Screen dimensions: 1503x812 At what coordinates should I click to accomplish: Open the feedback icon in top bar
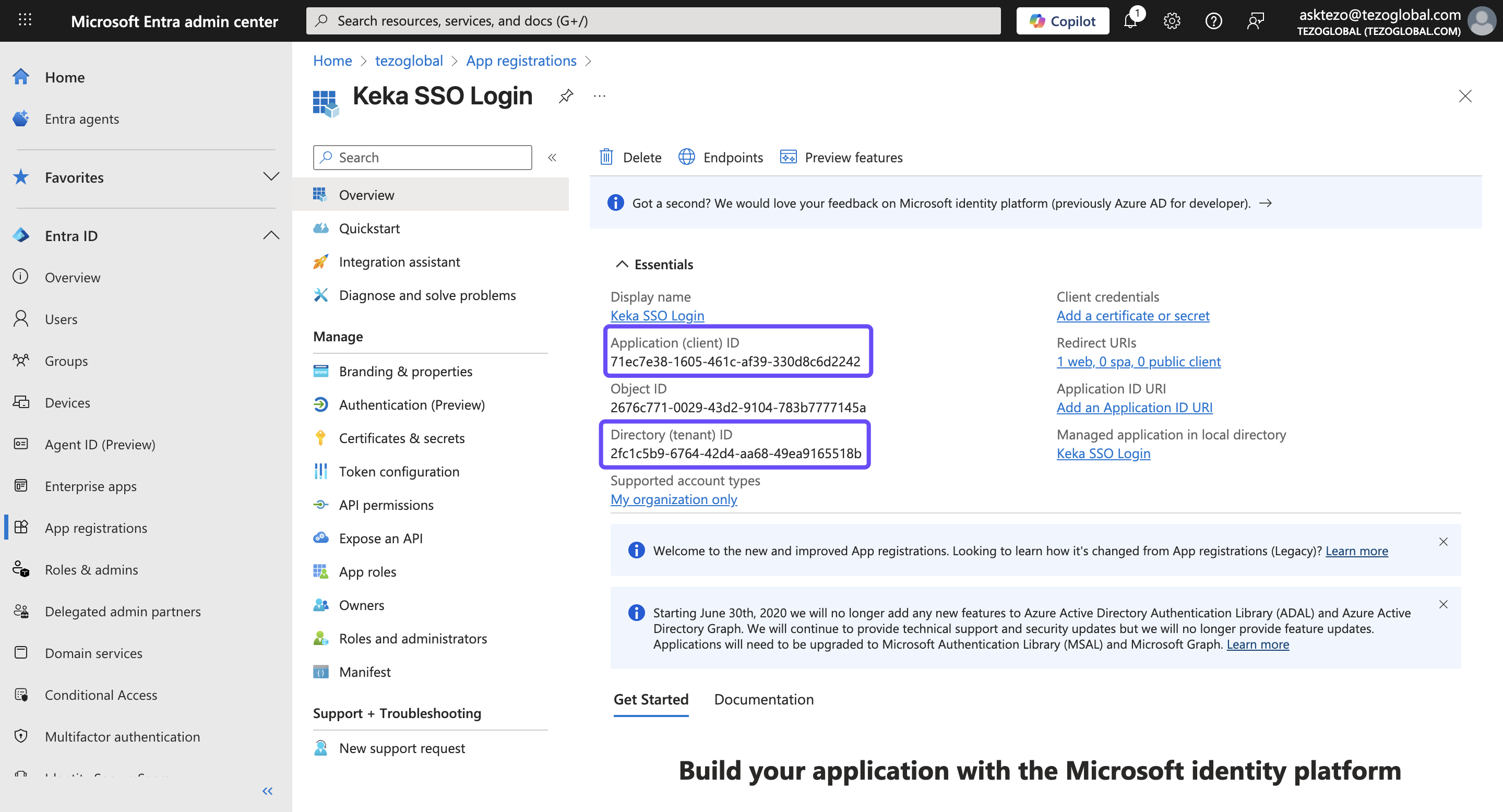click(1255, 21)
